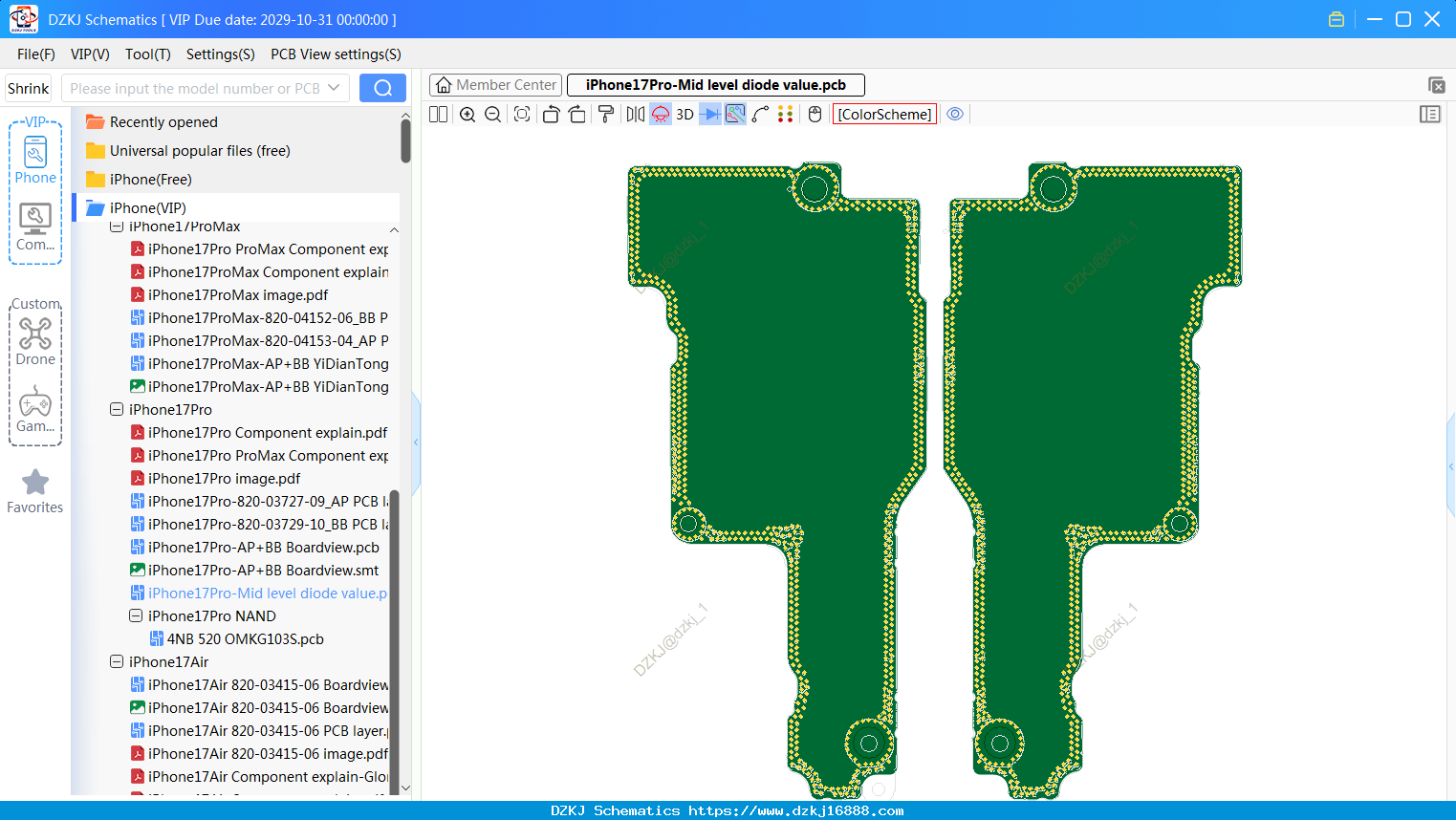
Task: Collapse the iPhone17Air tree node
Action: point(117,661)
